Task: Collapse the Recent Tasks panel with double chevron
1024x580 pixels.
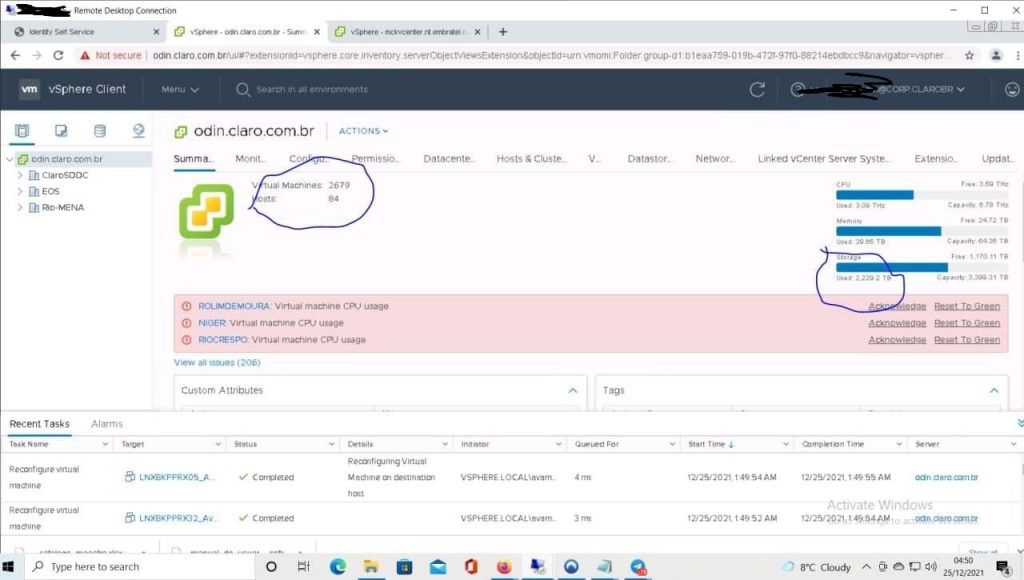Action: tap(1020, 424)
